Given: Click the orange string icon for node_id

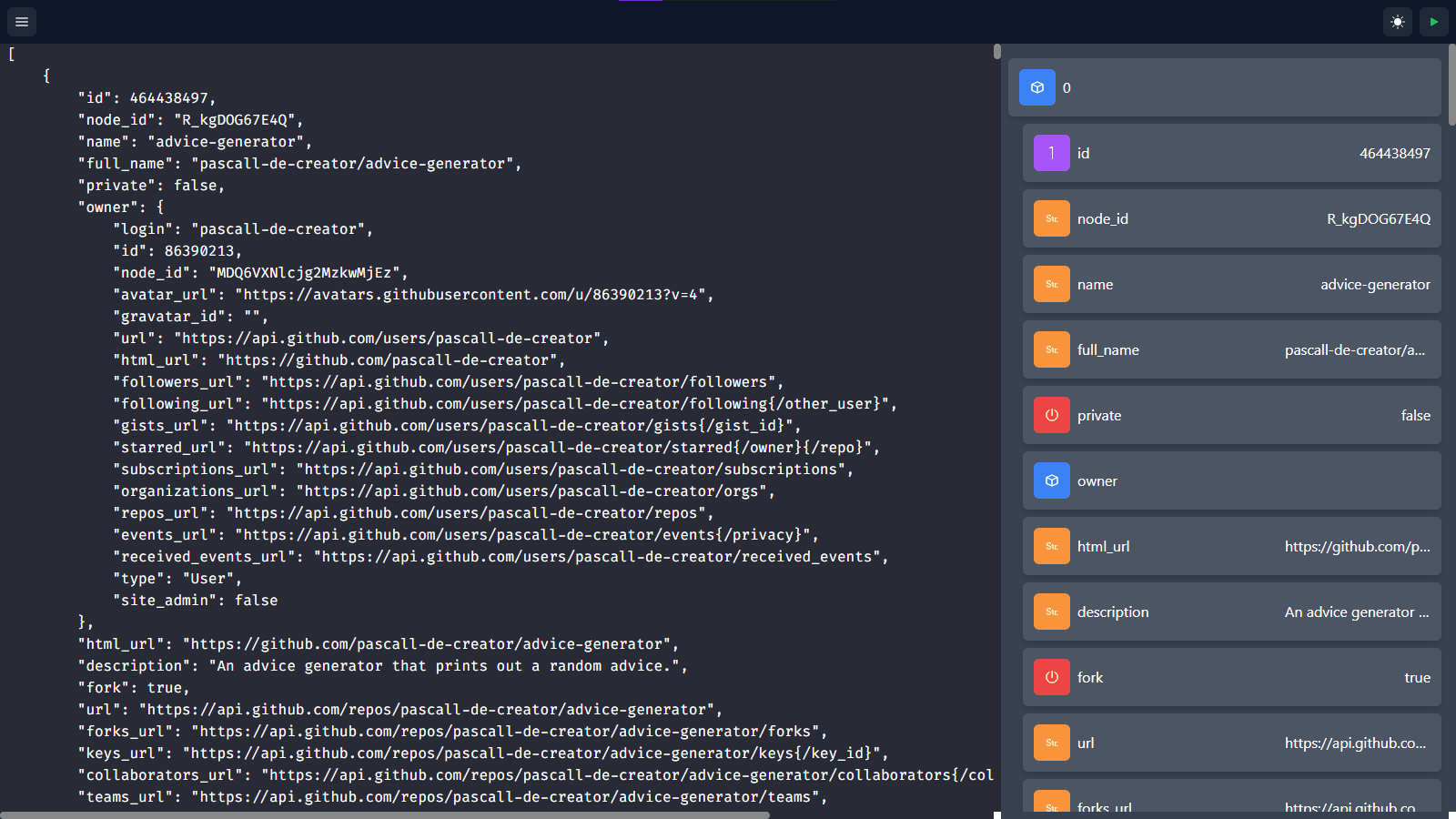Looking at the screenshot, I should [1052, 218].
